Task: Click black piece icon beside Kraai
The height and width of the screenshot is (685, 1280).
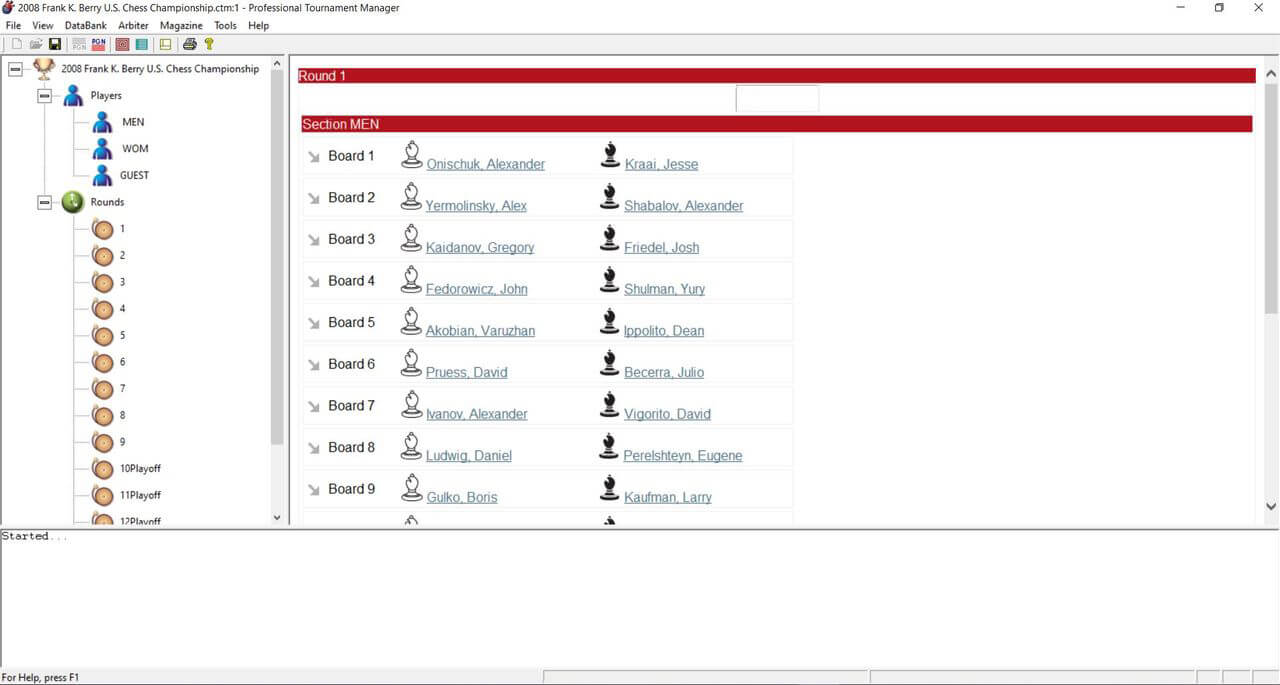Action: tap(609, 154)
